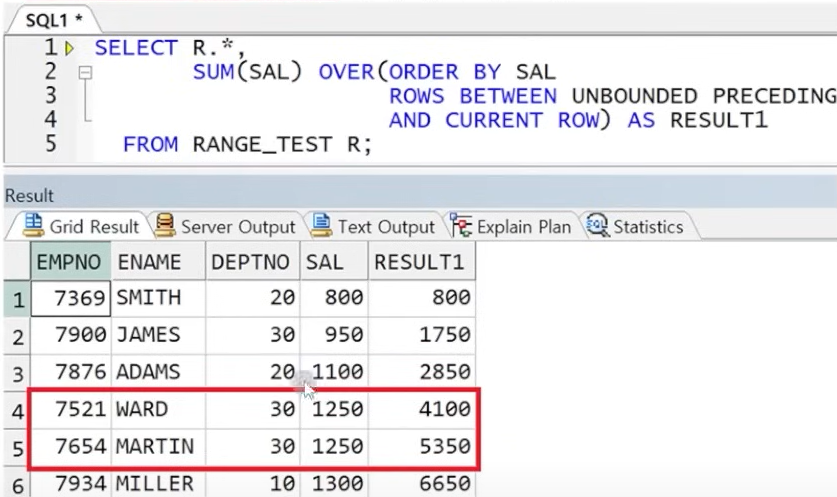Open the Server Output tab
This screenshot has height=497, width=837.
[x=225, y=226]
